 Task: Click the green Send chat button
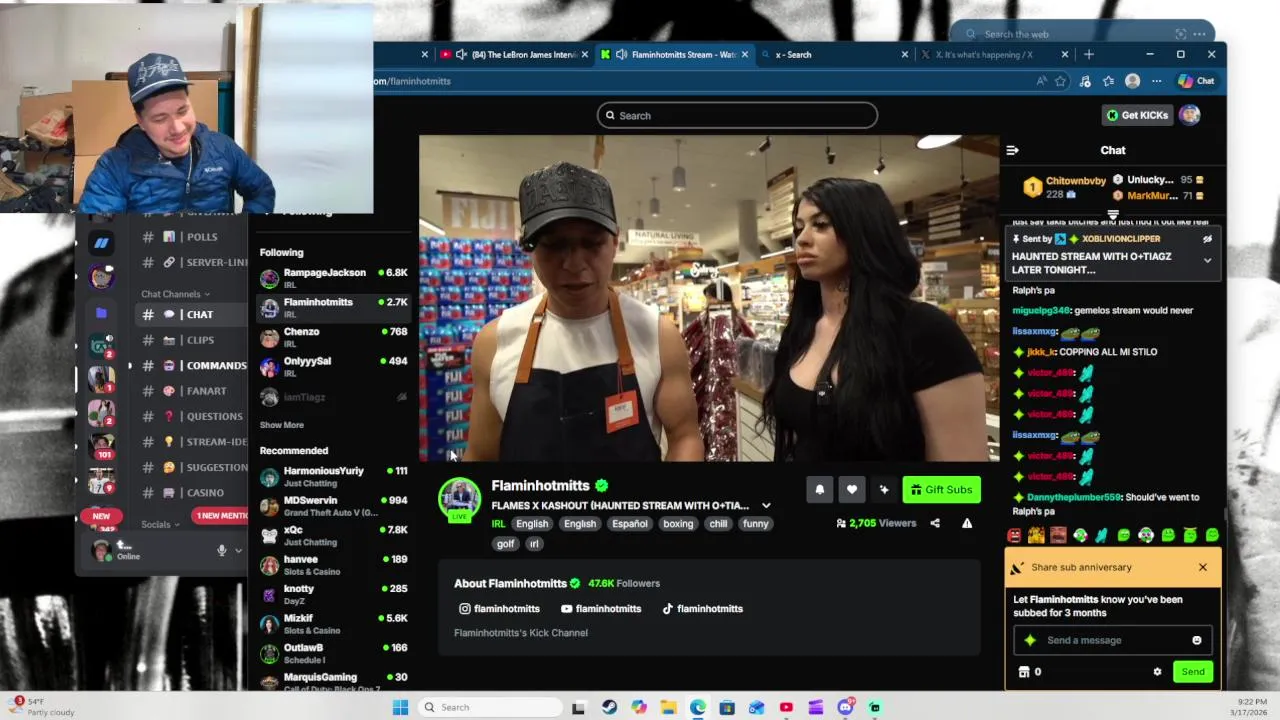tap(1193, 672)
